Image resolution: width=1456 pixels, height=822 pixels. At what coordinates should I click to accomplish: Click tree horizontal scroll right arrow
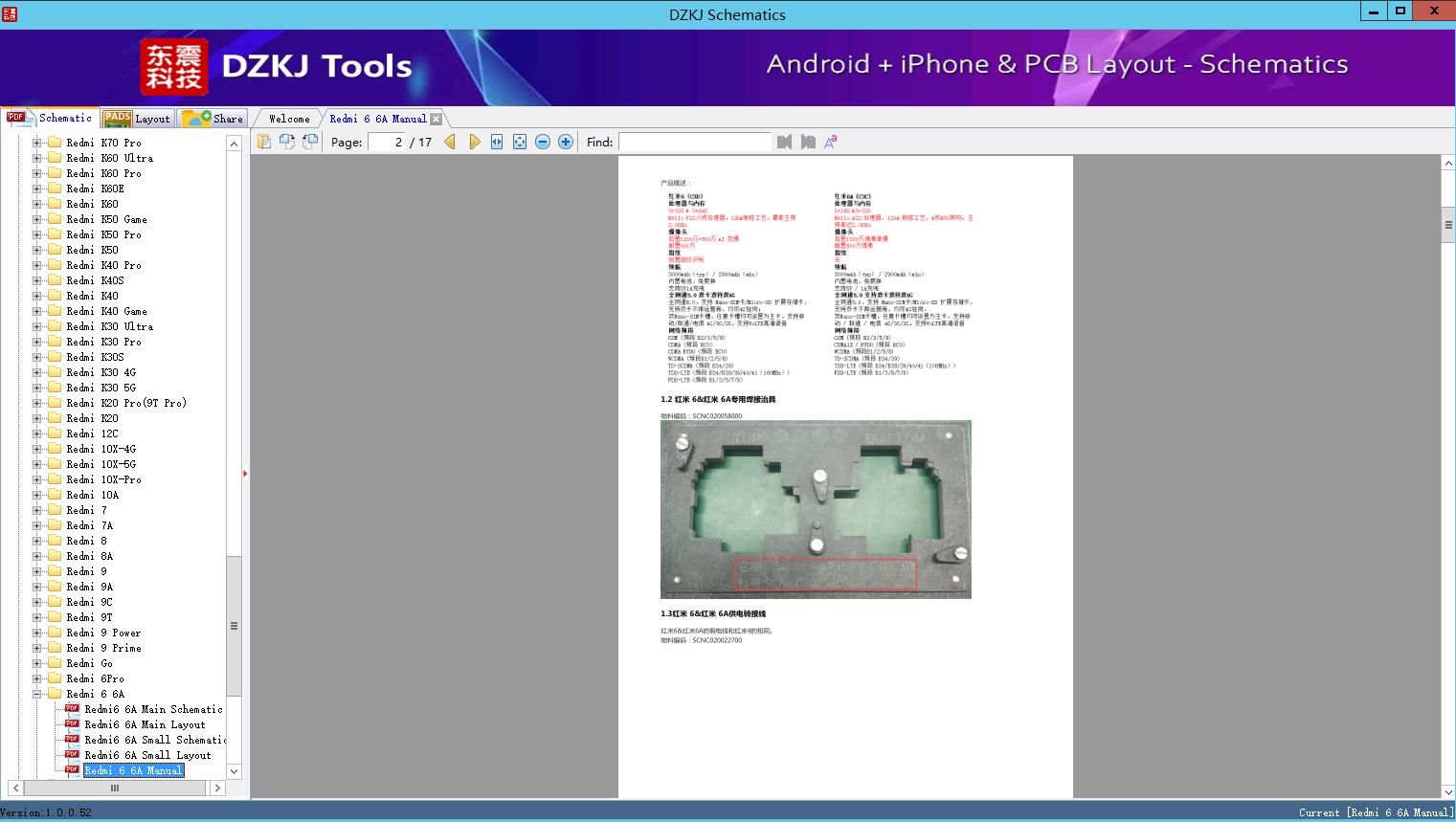217,788
